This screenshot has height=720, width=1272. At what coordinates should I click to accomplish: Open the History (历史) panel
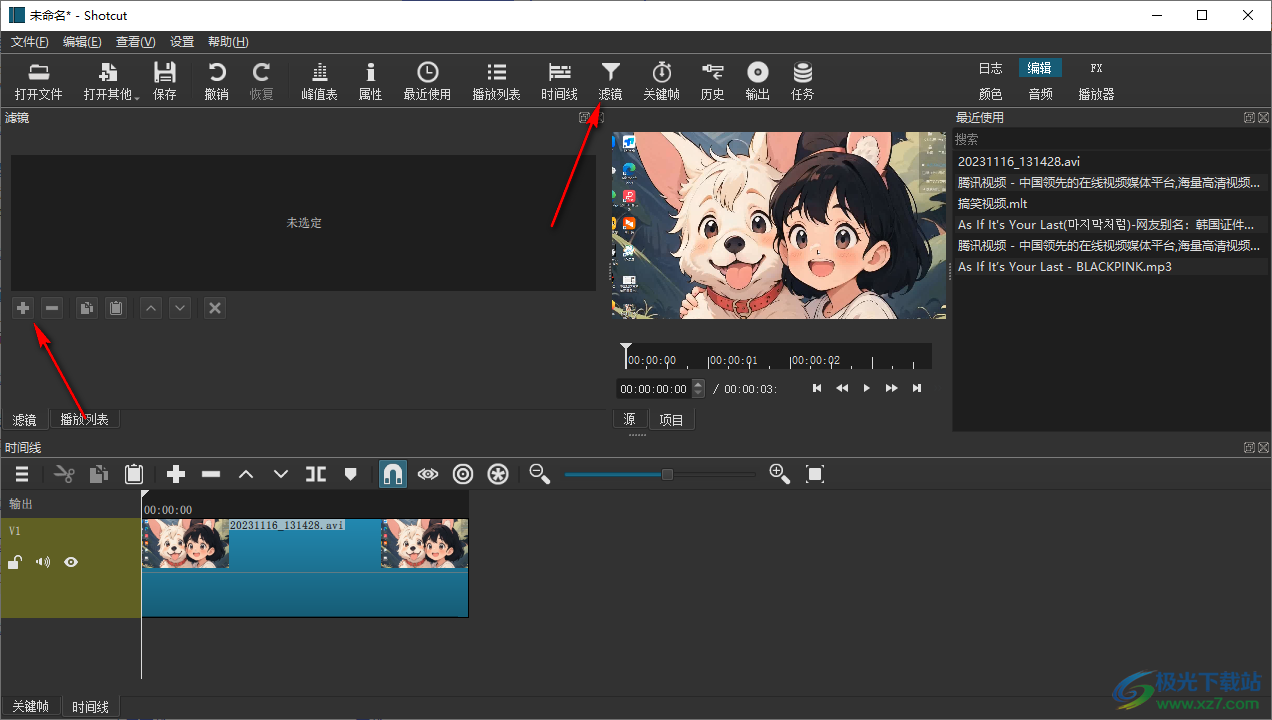coord(712,81)
